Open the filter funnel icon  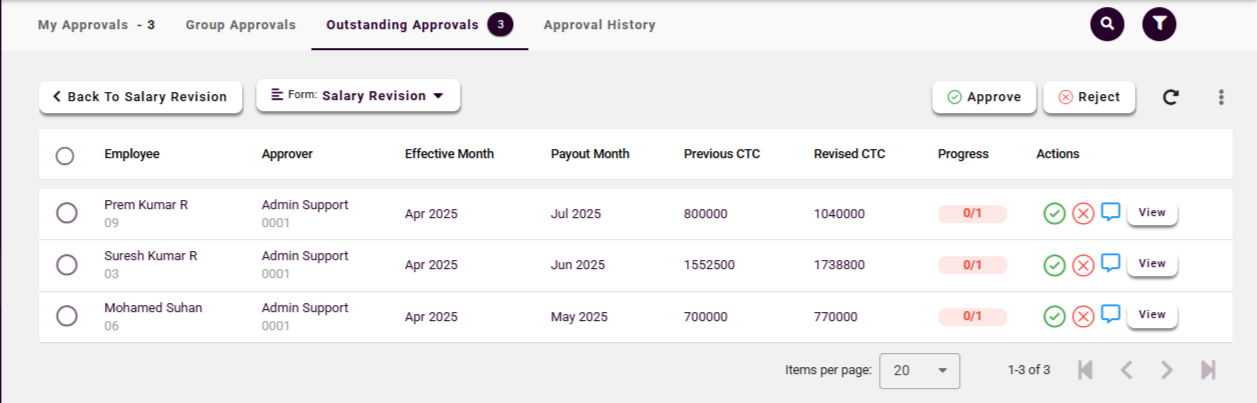(x=1159, y=24)
